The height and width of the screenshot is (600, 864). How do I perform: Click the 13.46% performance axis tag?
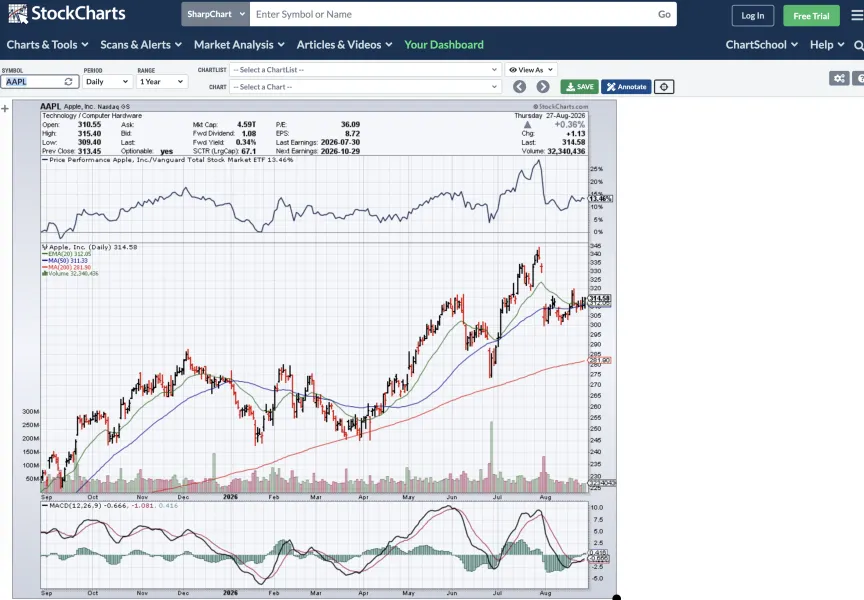[600, 198]
